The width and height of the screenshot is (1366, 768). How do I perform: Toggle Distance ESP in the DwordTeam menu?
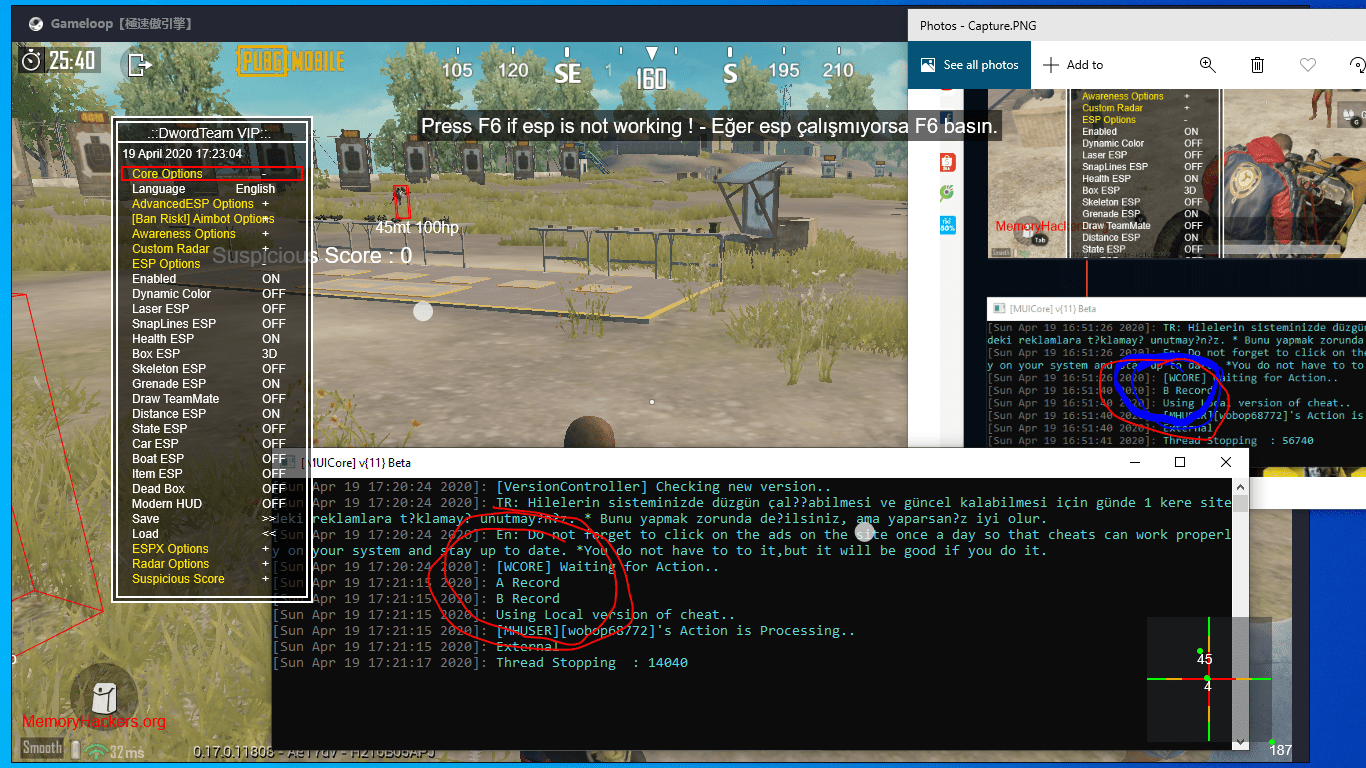tap(208, 414)
